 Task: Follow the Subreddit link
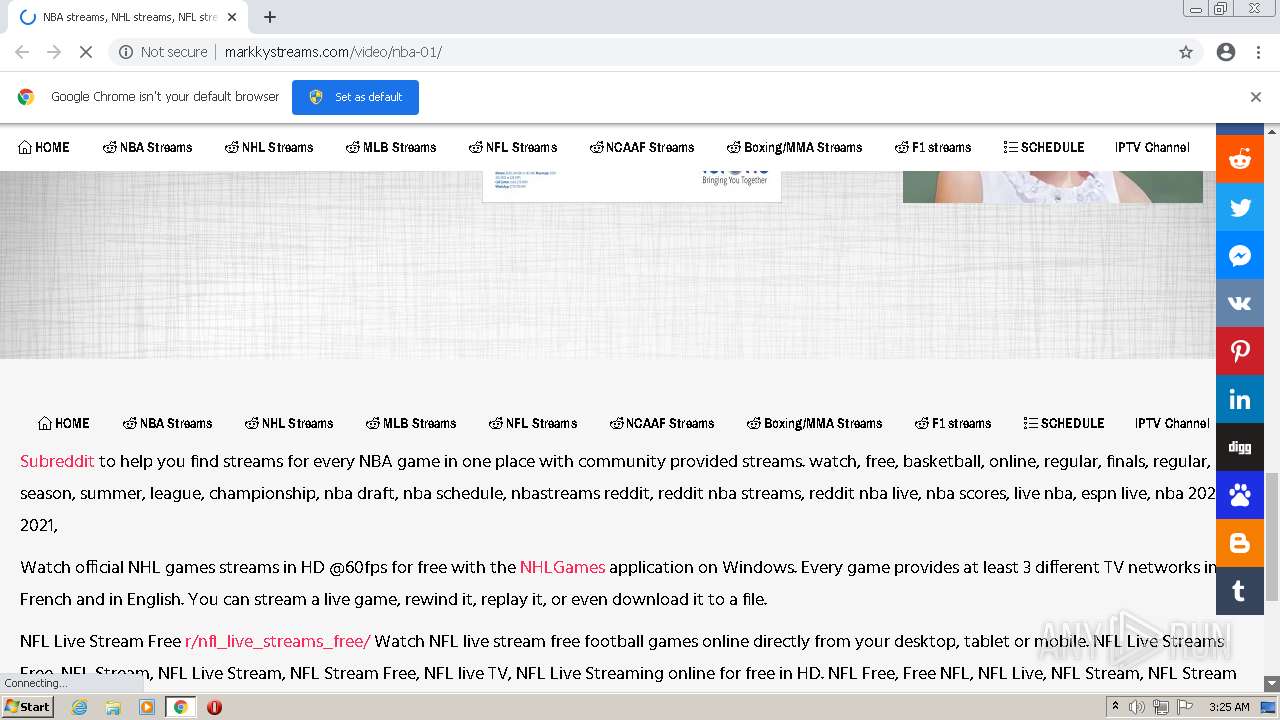point(57,461)
